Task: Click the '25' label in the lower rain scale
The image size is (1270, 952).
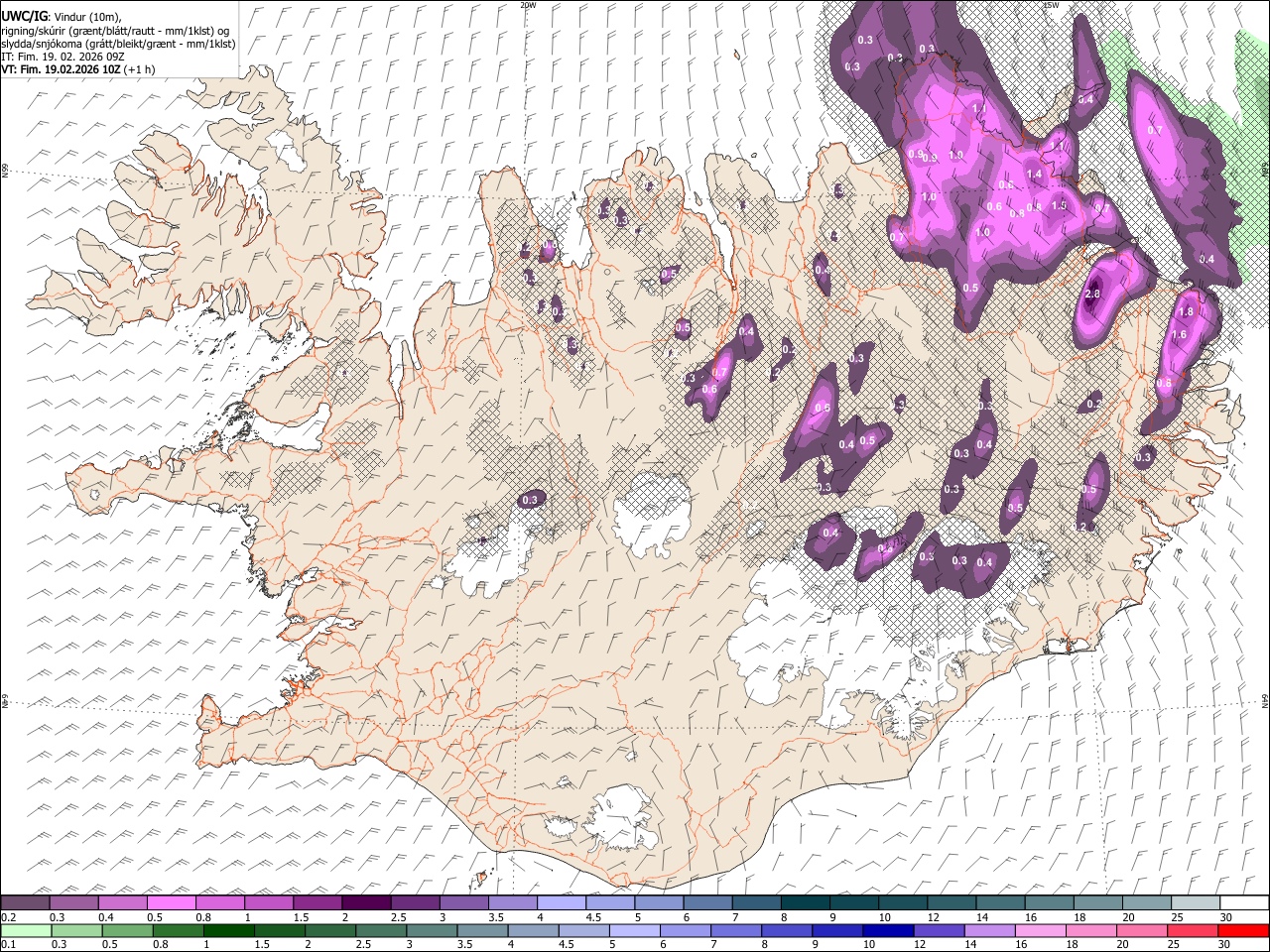Action: (x=1174, y=945)
